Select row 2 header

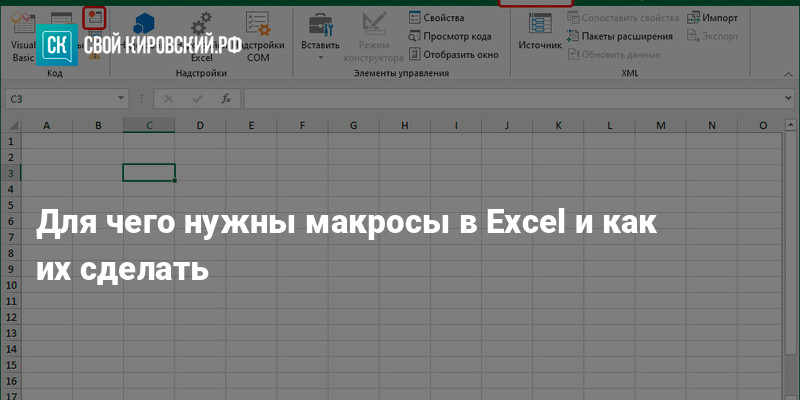[x=11, y=157]
